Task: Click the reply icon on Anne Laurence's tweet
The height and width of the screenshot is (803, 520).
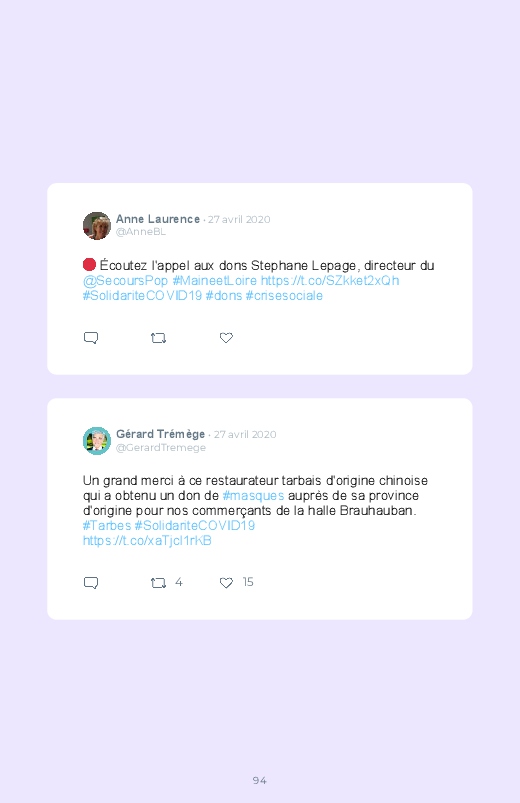Action: (x=91, y=338)
